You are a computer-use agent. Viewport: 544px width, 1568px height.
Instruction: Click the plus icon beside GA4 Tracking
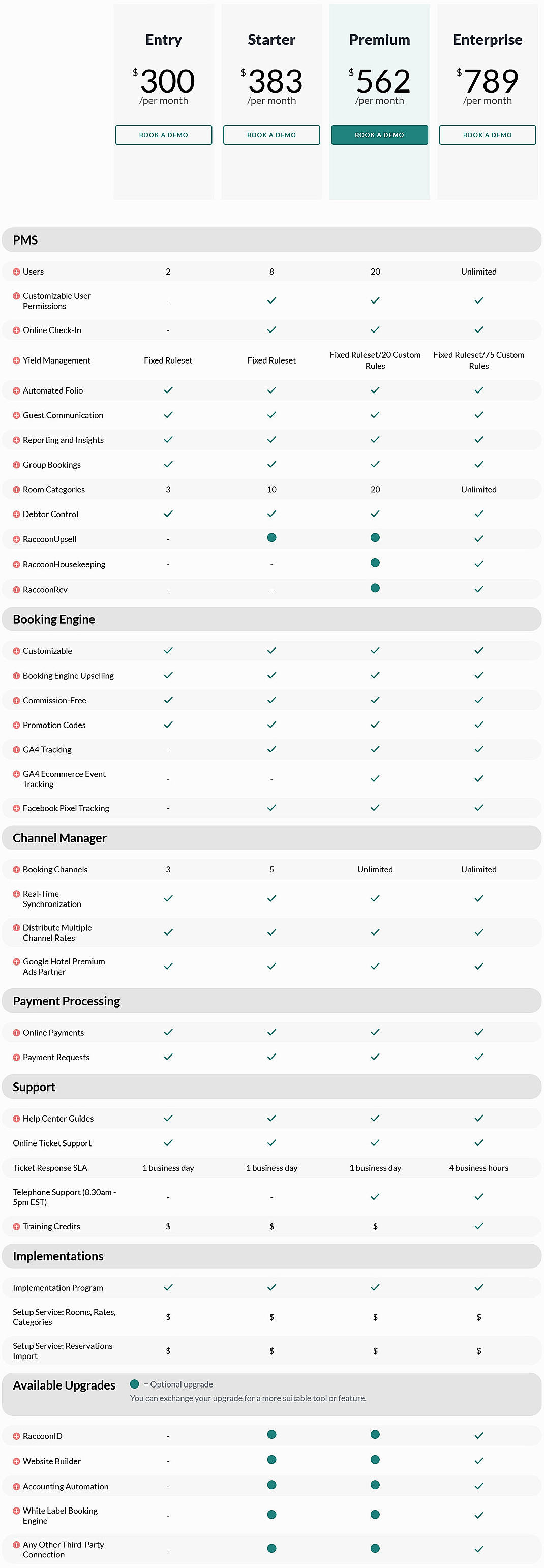(x=16, y=749)
